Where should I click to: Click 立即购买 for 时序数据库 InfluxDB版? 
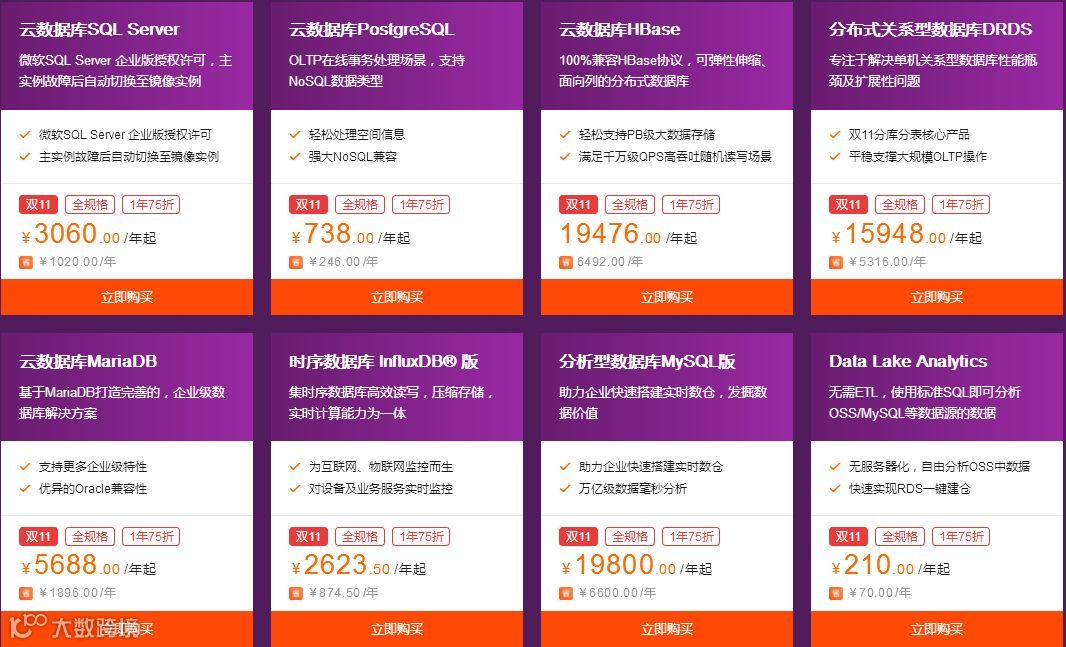tap(396, 629)
